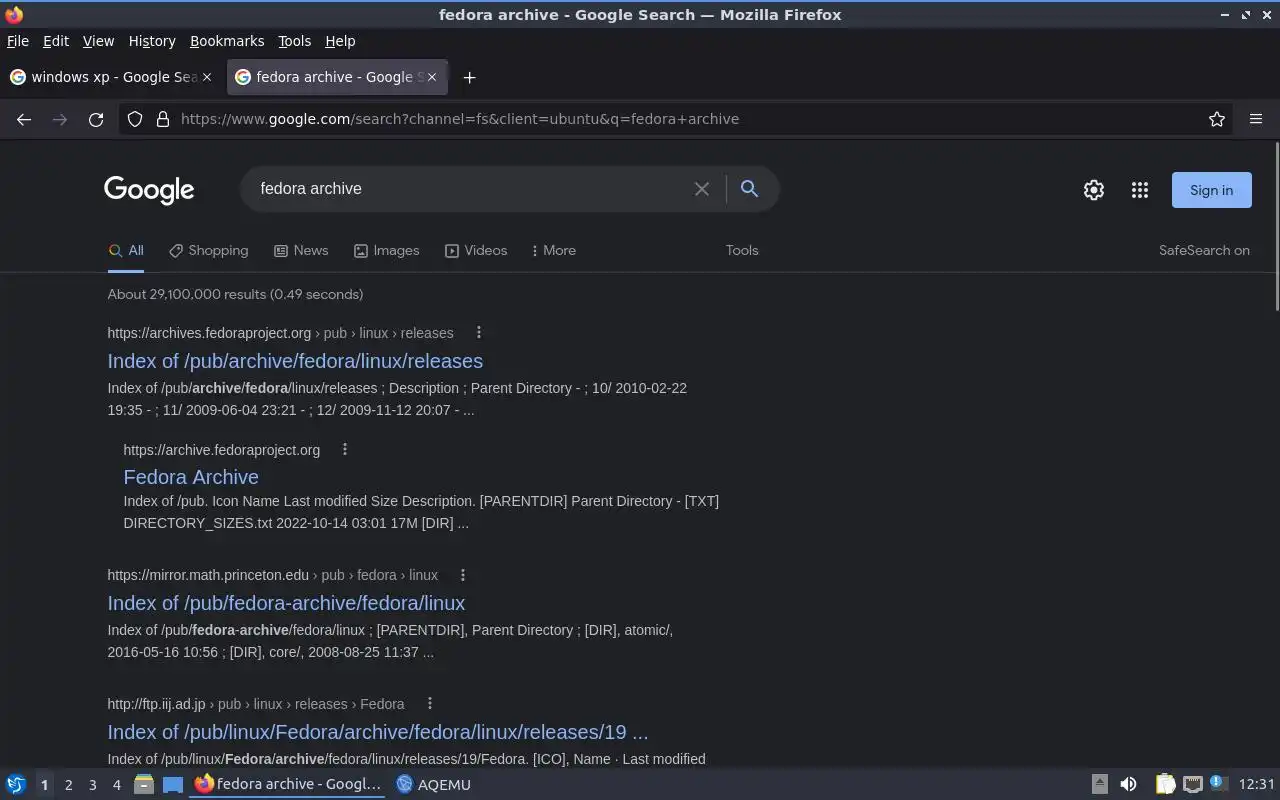Switch to Shopping results
This screenshot has height=800, width=1280.
(209, 251)
